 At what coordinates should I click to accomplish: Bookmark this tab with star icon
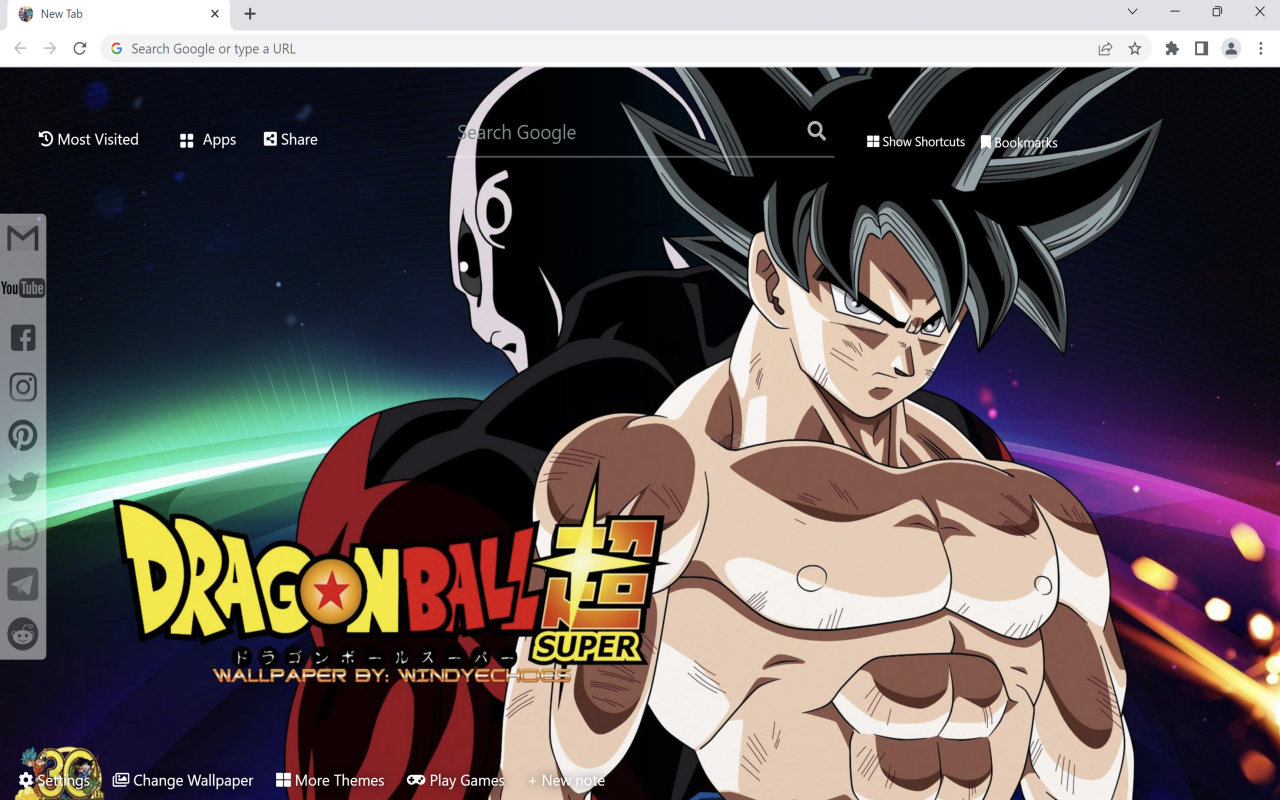coord(1135,48)
